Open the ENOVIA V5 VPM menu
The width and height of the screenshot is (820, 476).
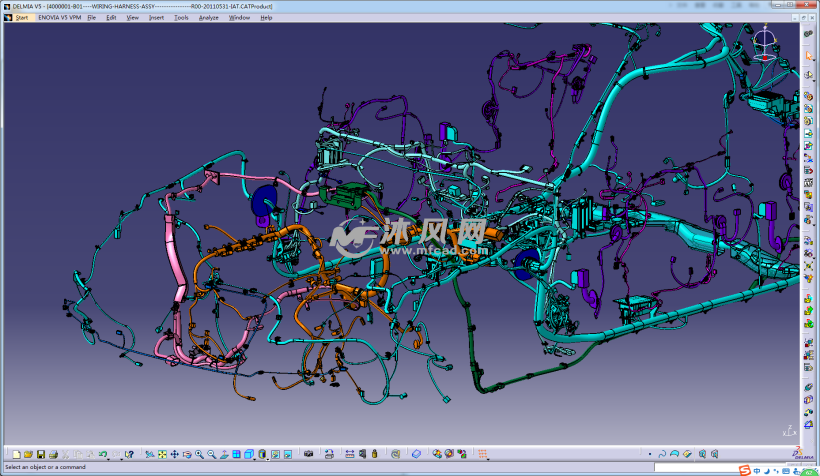pyautogui.click(x=59, y=18)
